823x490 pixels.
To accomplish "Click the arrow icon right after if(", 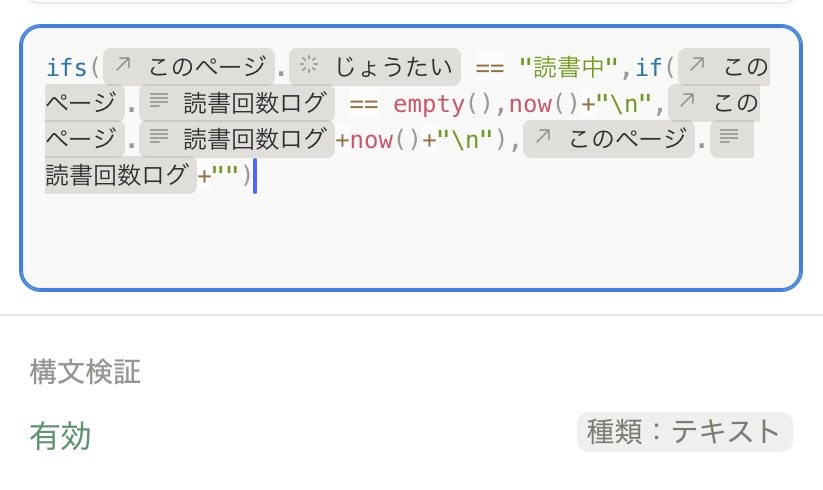I will (x=698, y=67).
